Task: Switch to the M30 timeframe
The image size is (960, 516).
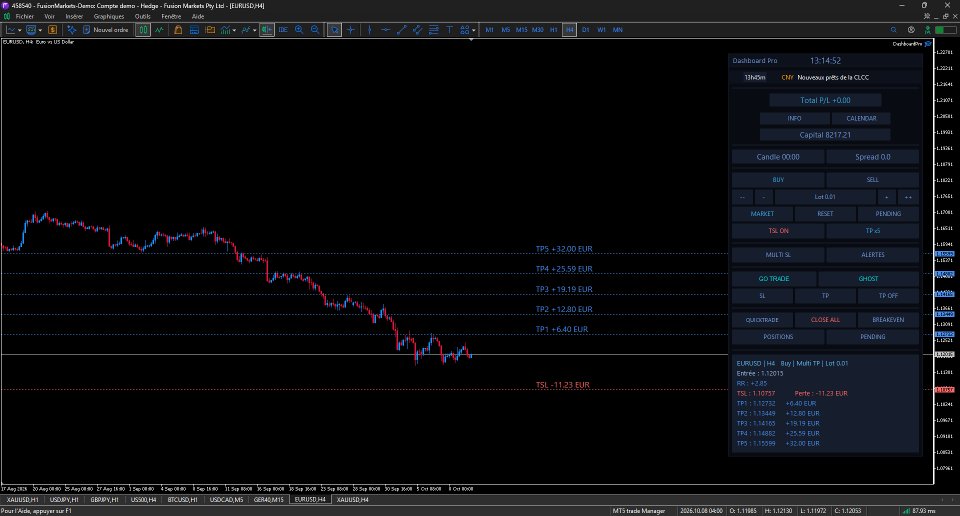Action: [x=538, y=29]
